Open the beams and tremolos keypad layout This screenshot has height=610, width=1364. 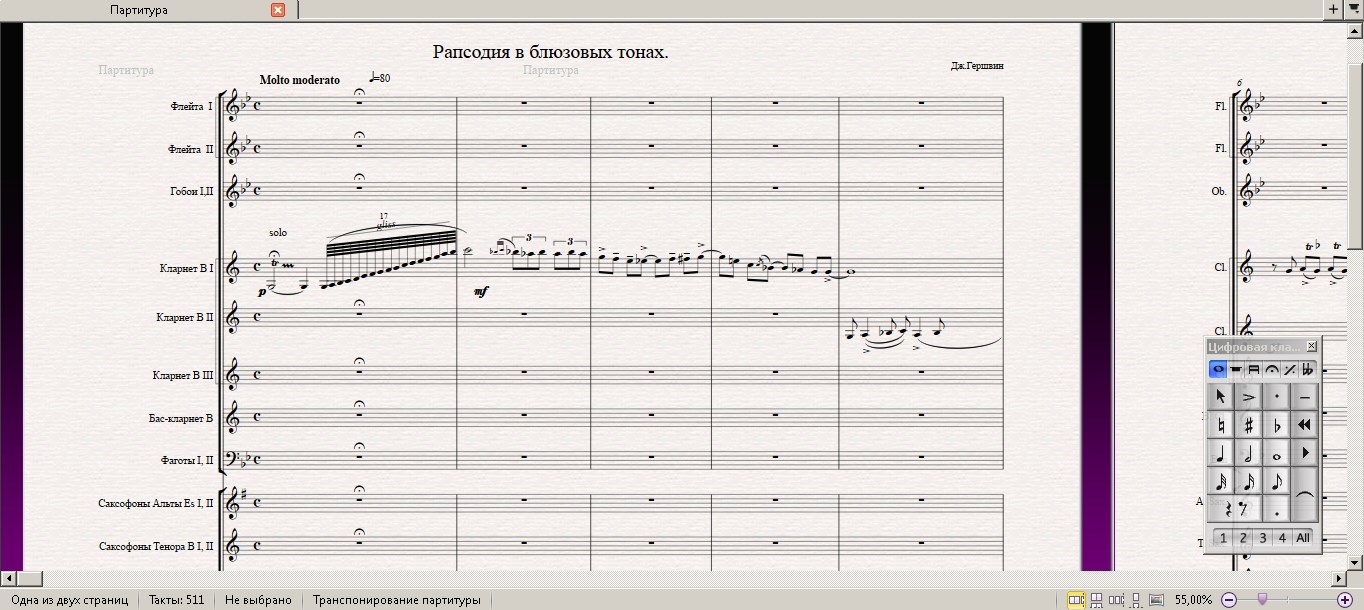click(1253, 369)
